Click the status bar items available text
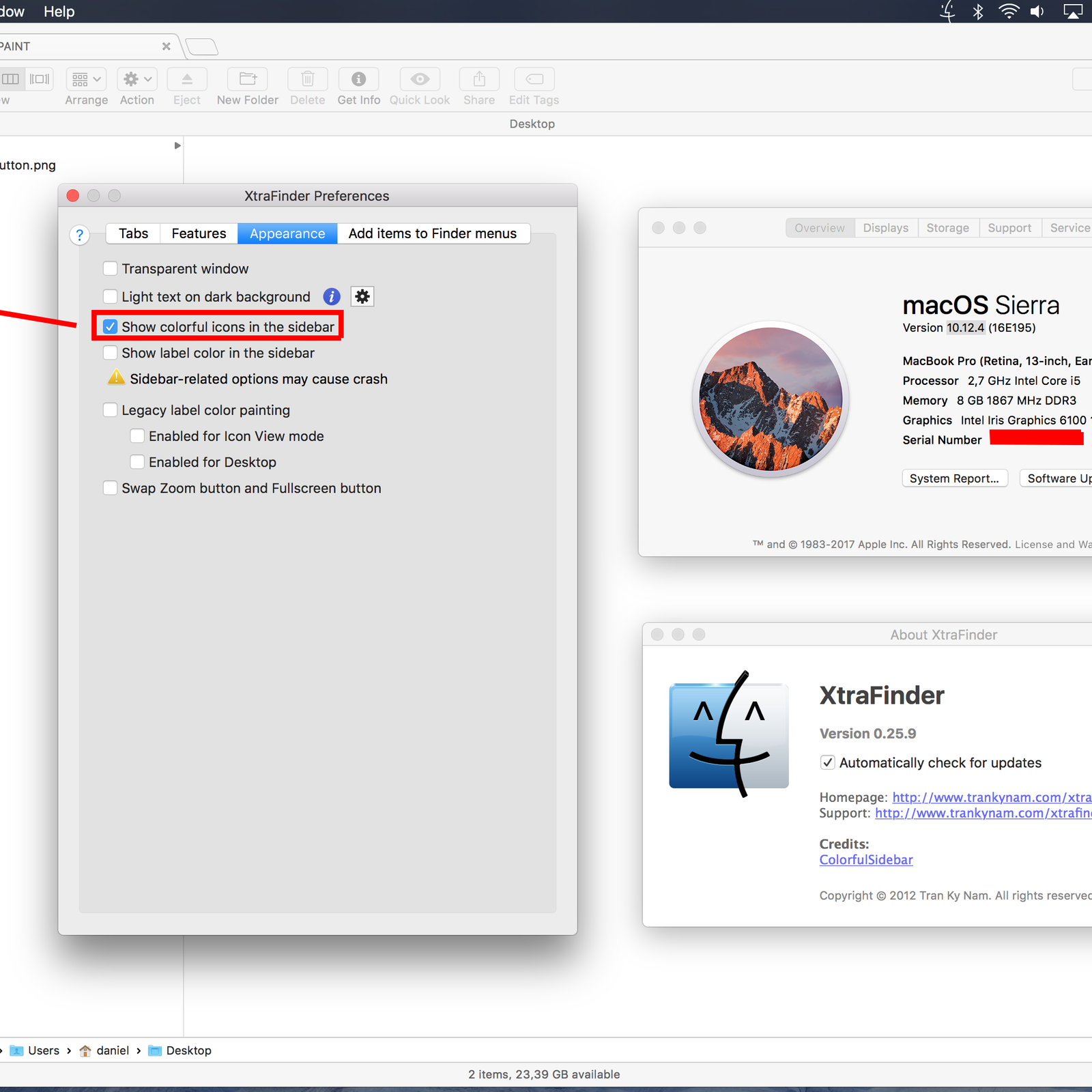The image size is (1092, 1092). point(544,1074)
